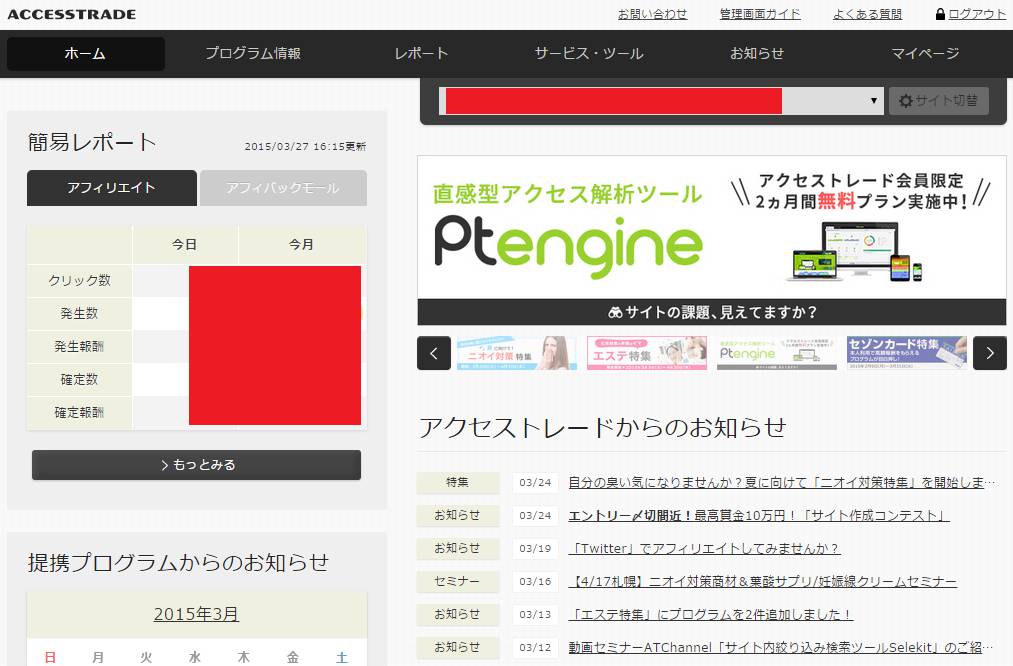Click the 今日 column header

(185, 245)
